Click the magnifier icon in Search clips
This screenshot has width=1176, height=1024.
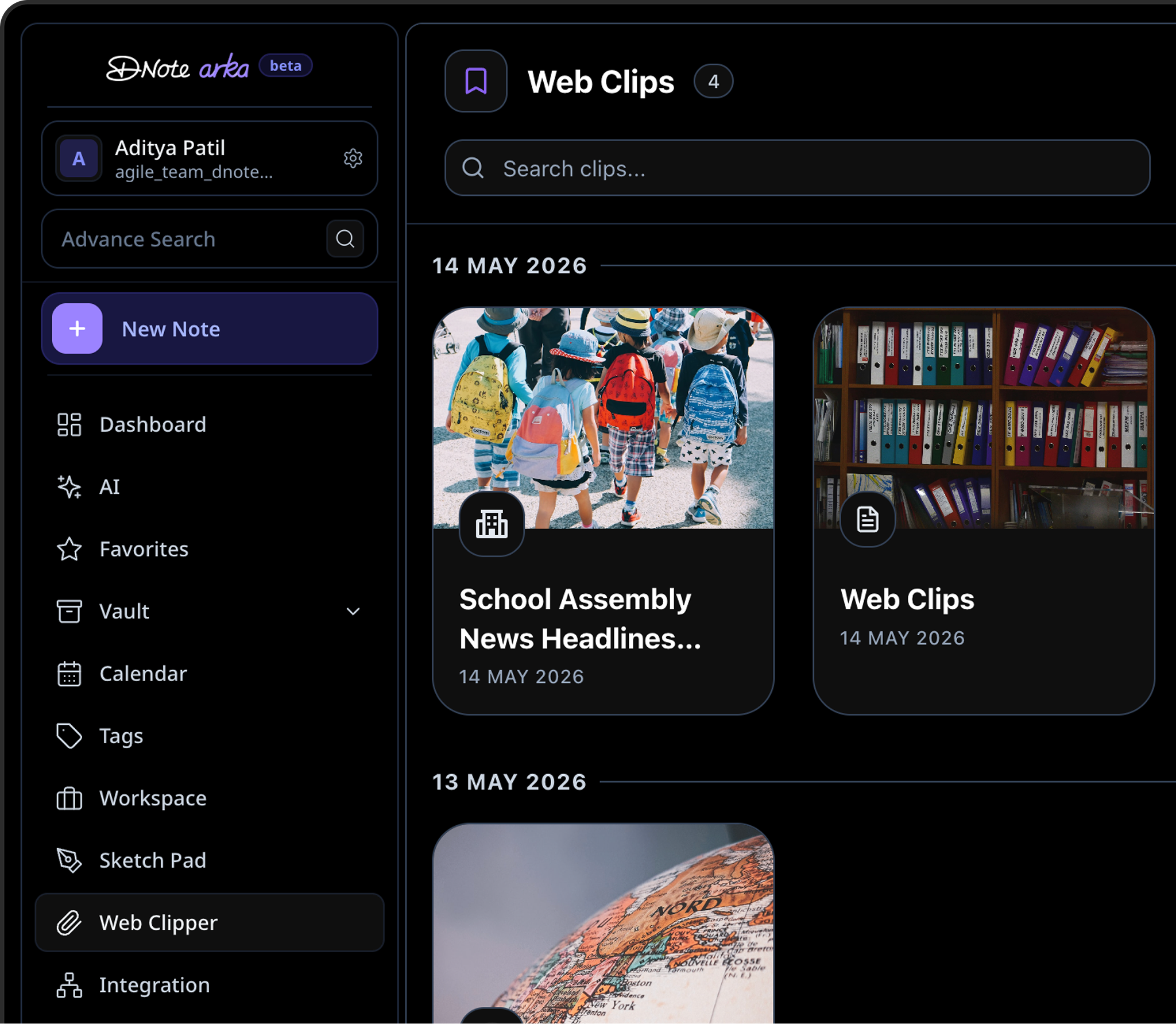[x=473, y=168]
